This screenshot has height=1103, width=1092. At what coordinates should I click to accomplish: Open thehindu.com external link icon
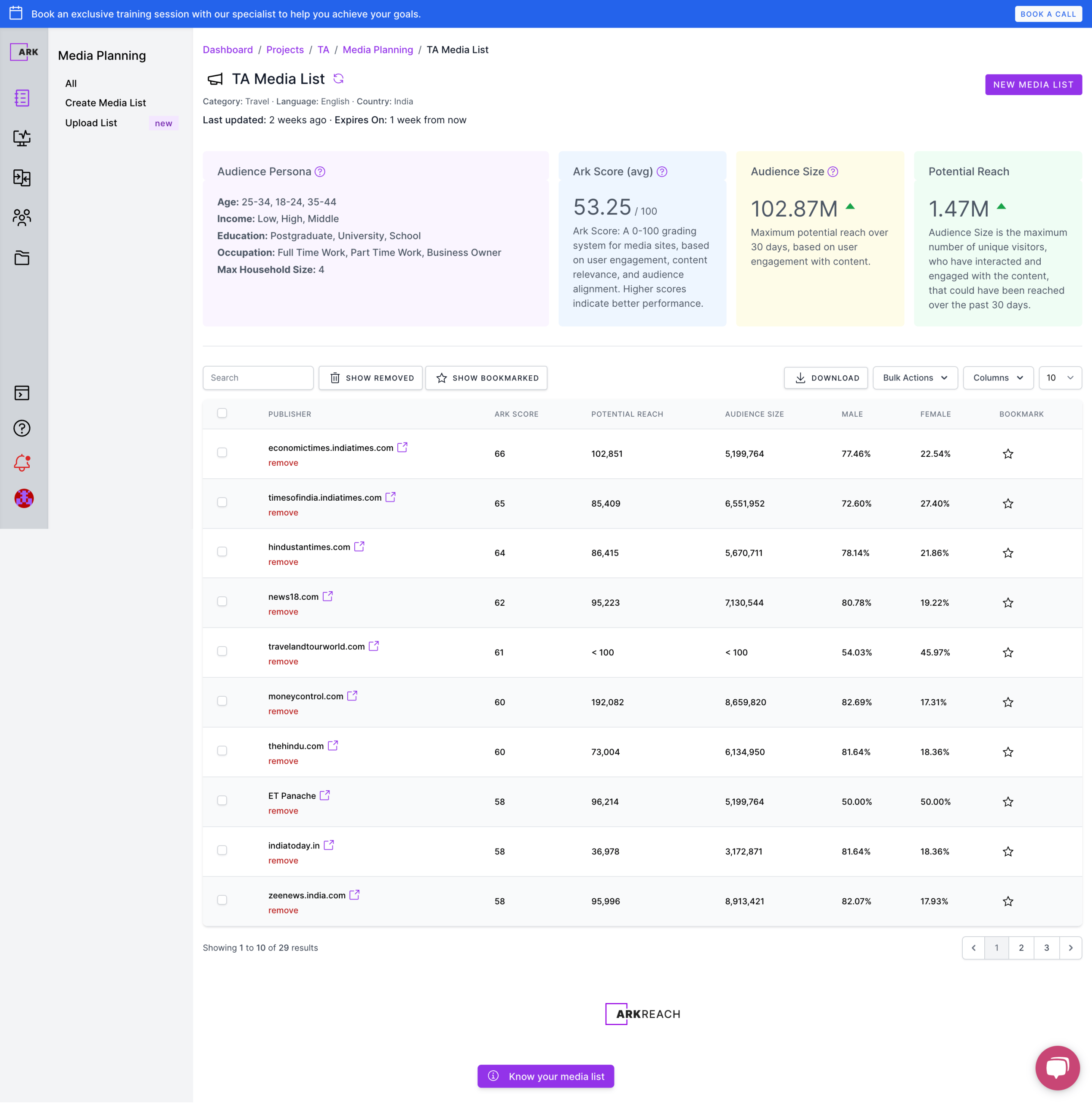pyautogui.click(x=333, y=745)
